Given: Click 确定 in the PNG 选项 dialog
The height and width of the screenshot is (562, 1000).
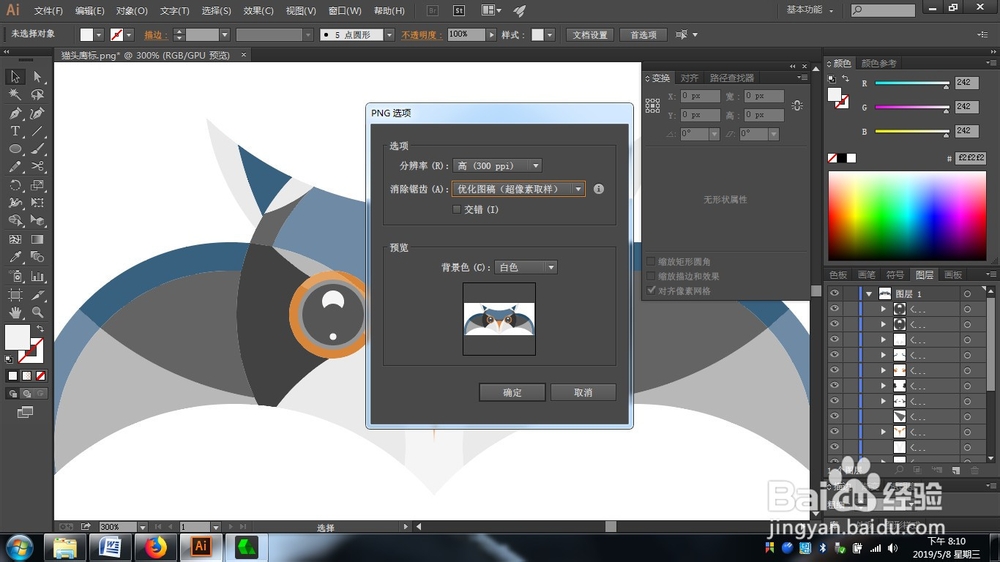Looking at the screenshot, I should (x=512, y=392).
